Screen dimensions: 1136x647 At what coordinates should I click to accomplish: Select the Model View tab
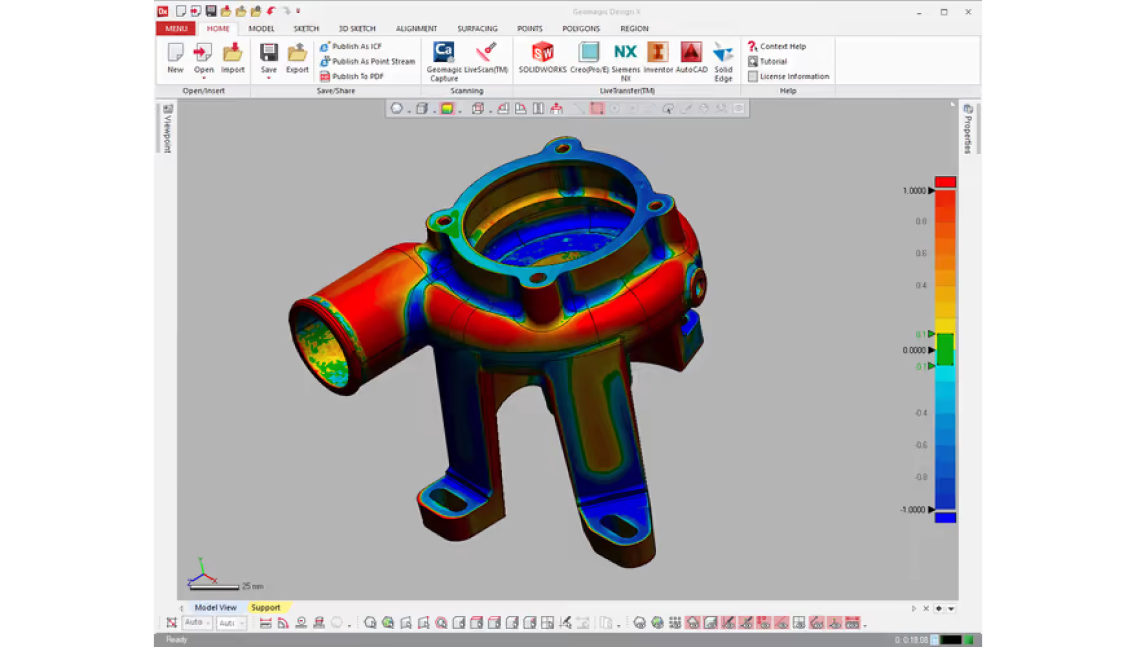(x=215, y=608)
